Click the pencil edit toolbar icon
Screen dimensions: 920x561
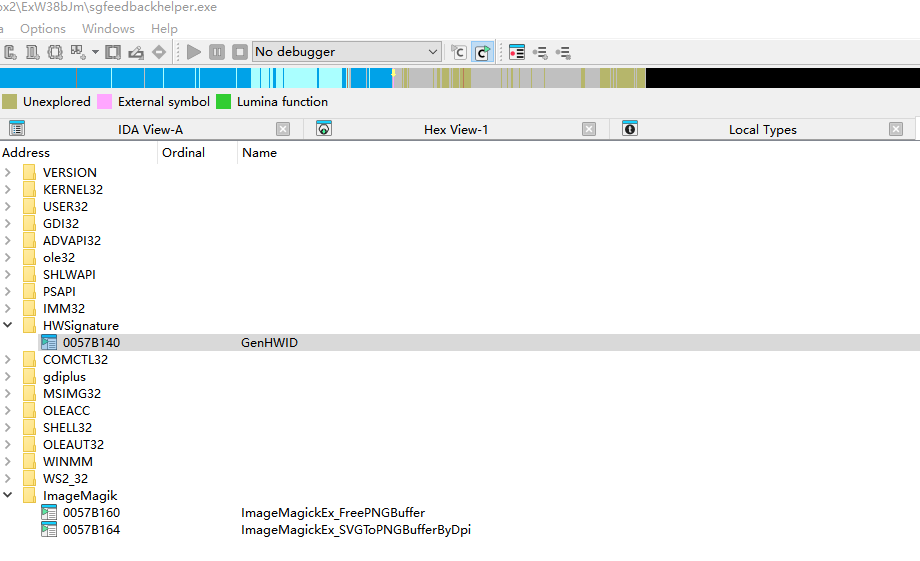pyautogui.click(x=136, y=52)
